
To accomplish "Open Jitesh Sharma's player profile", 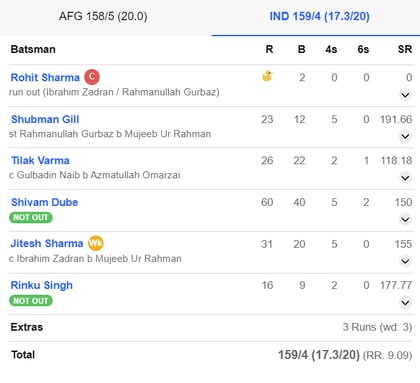I will point(47,243).
